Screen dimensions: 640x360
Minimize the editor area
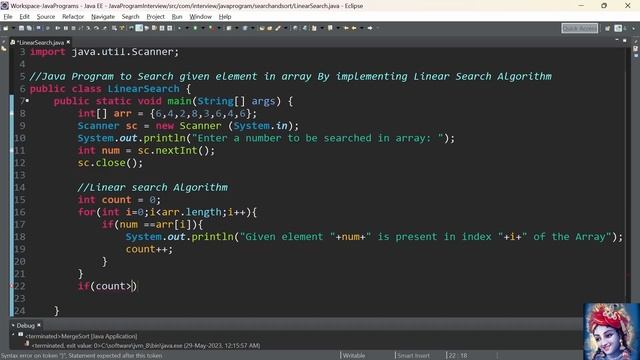click(617, 40)
